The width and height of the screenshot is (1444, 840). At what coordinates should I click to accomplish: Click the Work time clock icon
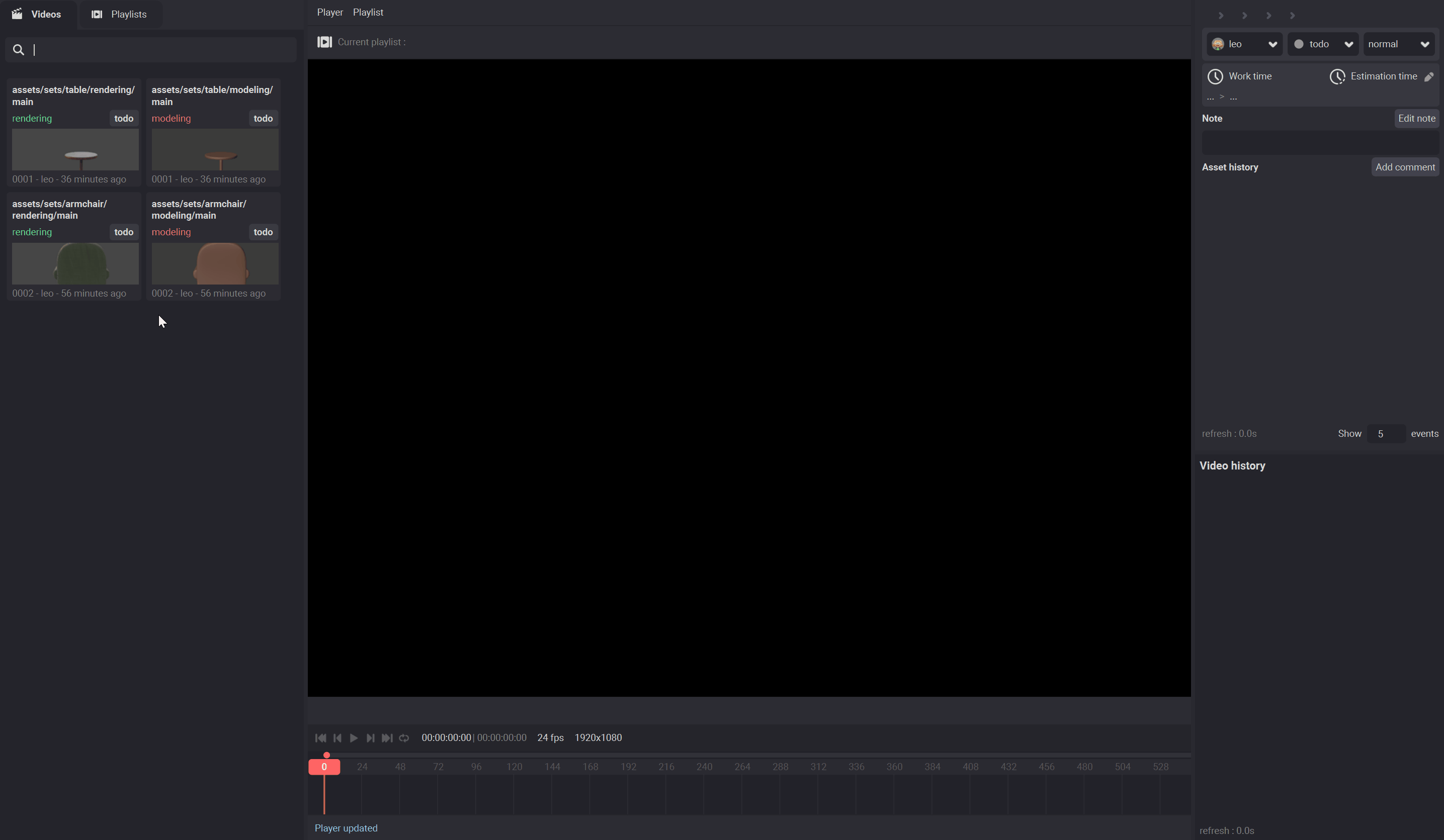point(1215,77)
